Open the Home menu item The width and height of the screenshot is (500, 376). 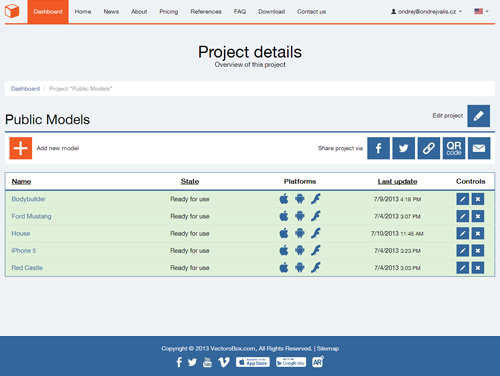tap(83, 12)
